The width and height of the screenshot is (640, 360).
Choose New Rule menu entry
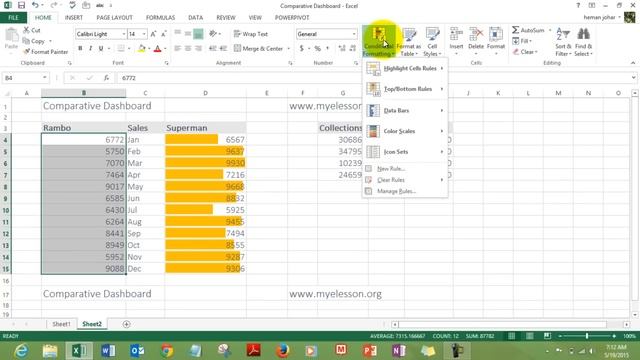pyautogui.click(x=405, y=169)
